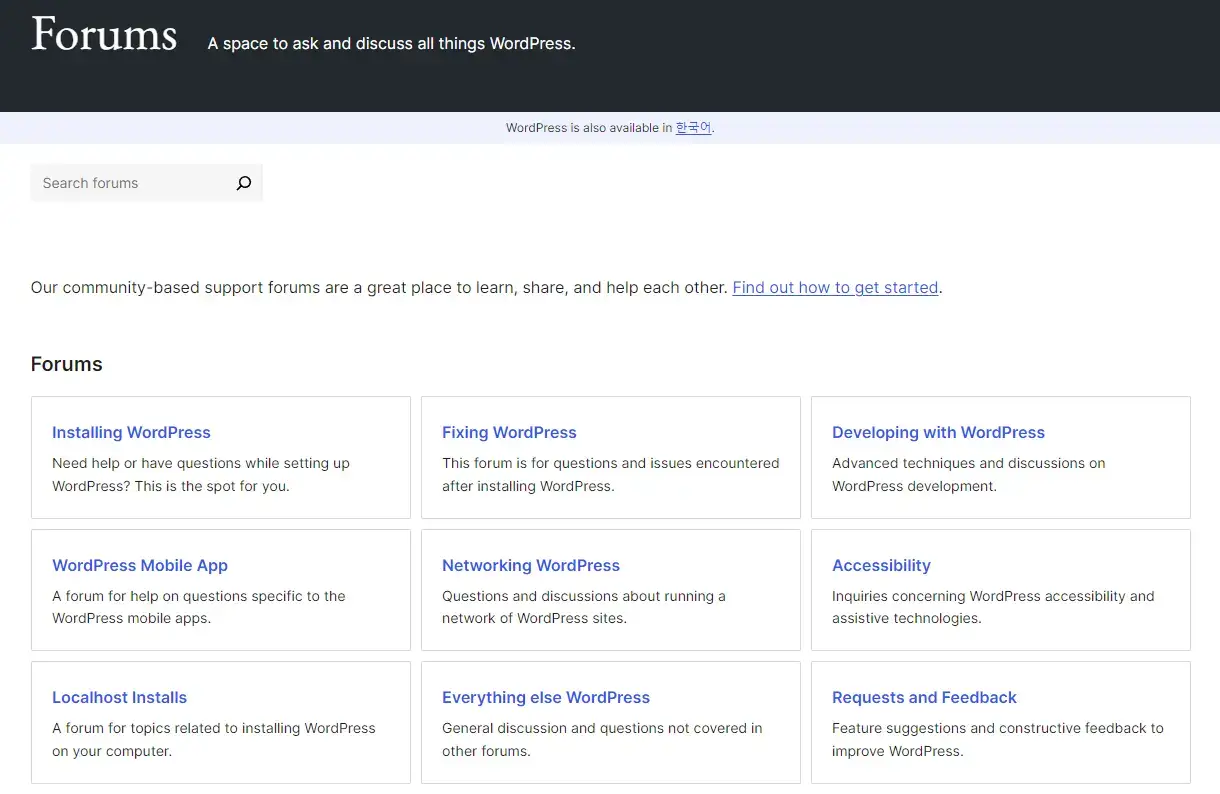Open the Forums page title in header
This screenshot has height=794, width=1220.
(104, 35)
